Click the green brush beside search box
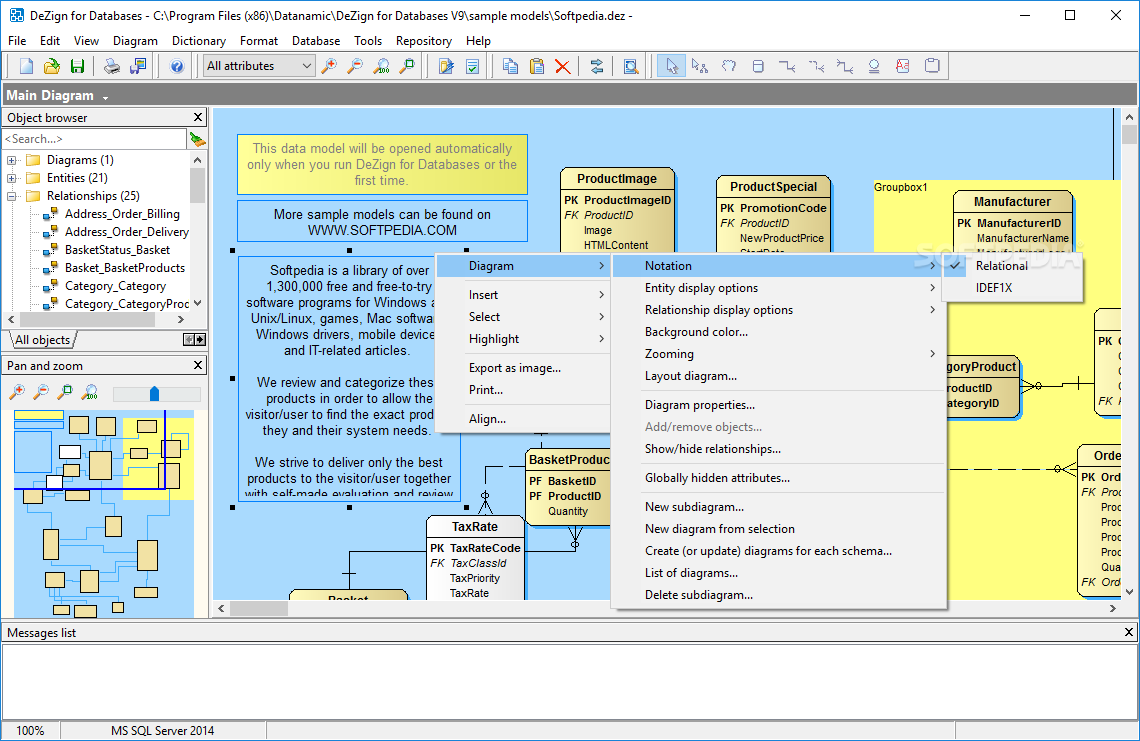1140x741 pixels. tap(197, 139)
